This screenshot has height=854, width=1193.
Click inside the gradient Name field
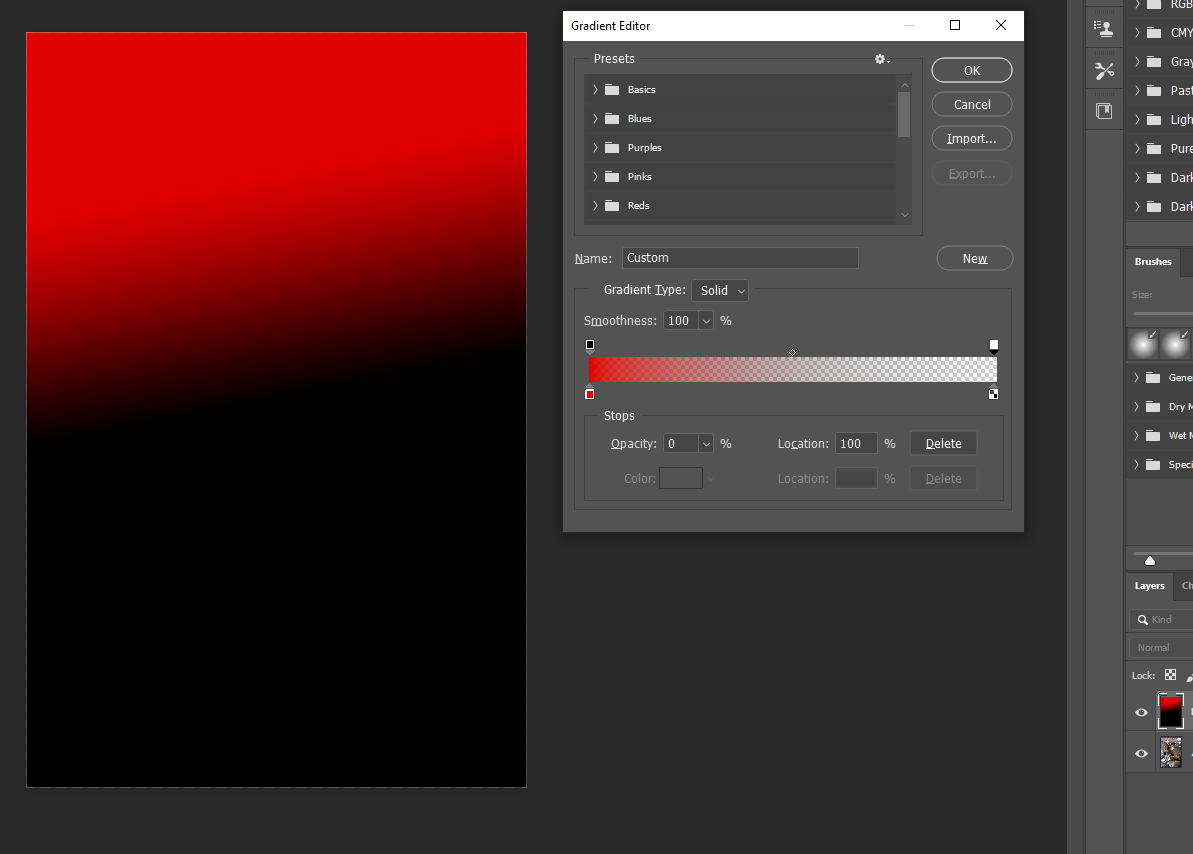click(740, 257)
